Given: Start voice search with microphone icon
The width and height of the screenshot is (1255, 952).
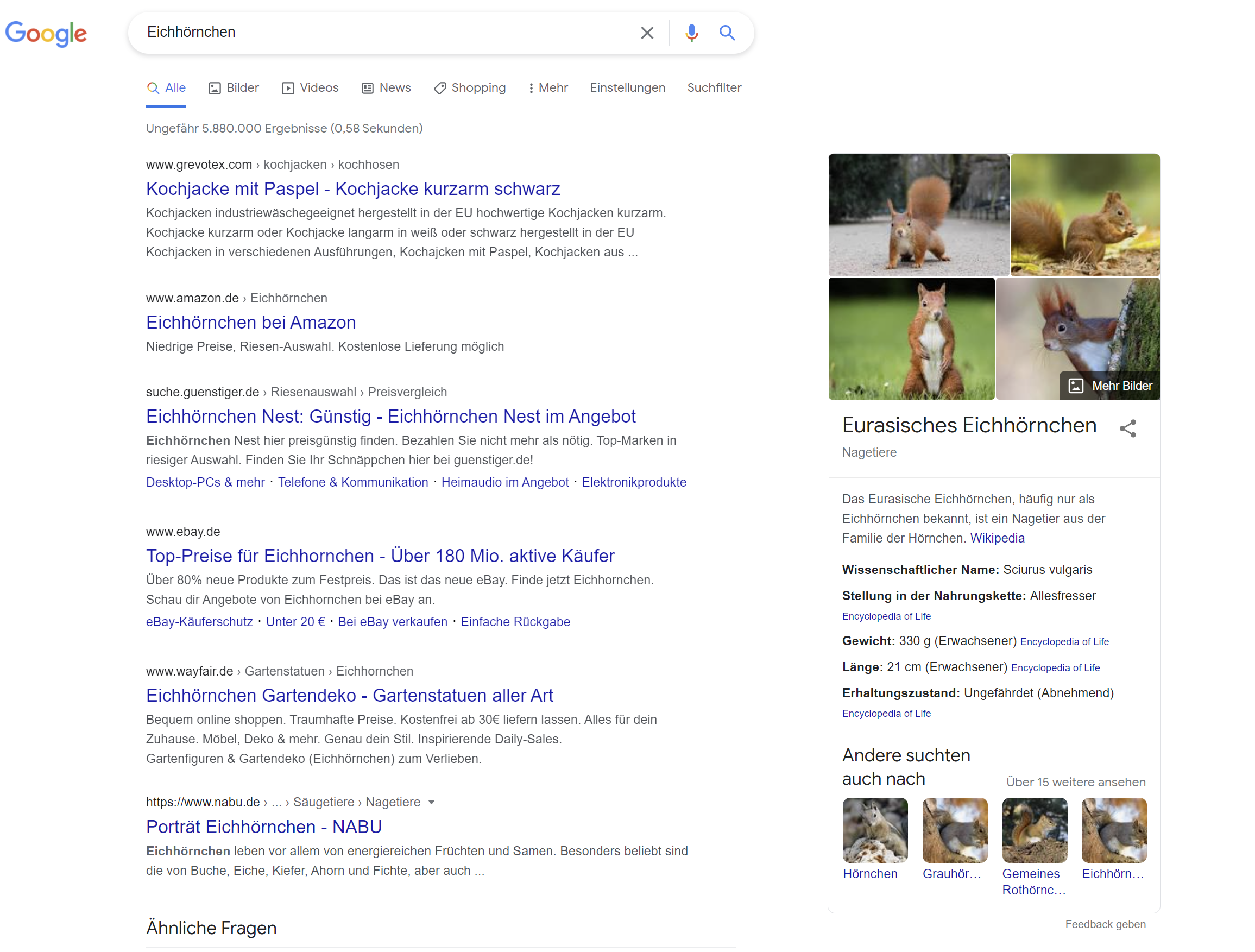Looking at the screenshot, I should pos(691,33).
